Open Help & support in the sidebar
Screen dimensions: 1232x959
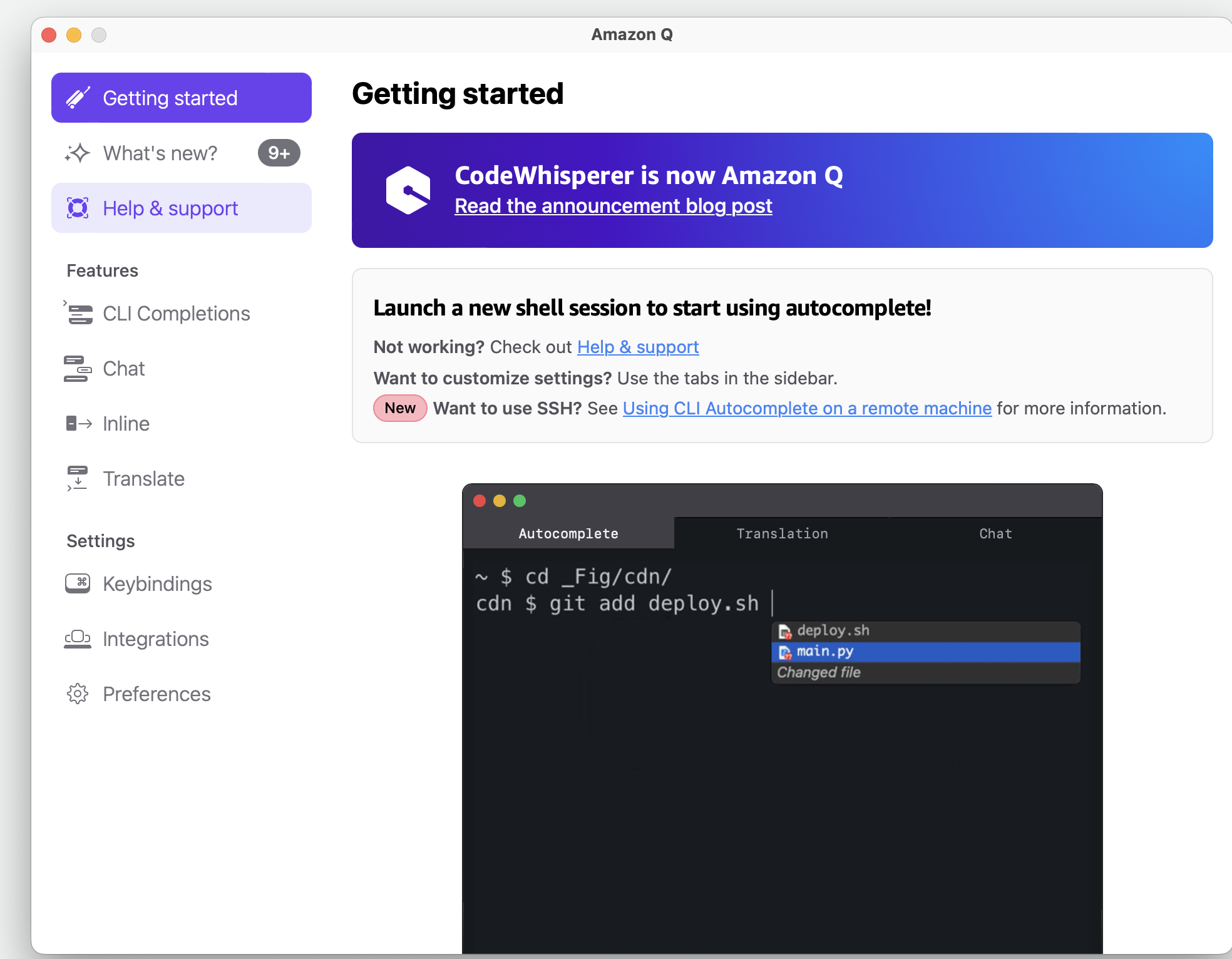[182, 208]
